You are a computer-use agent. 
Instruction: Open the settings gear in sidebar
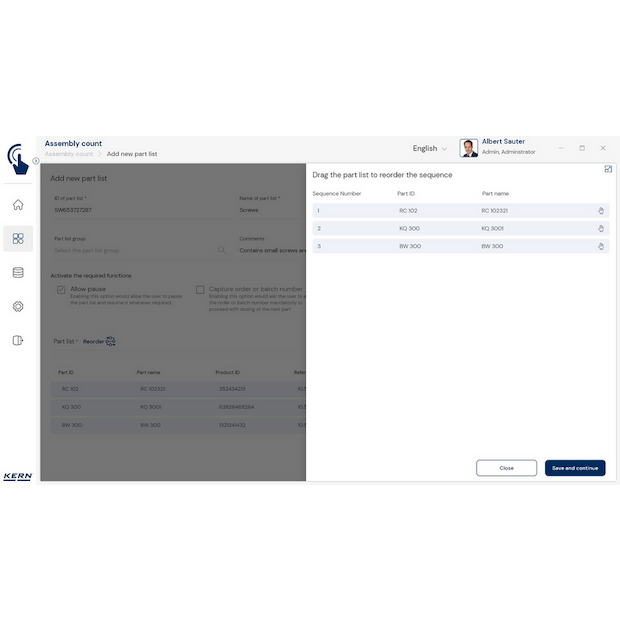pos(18,306)
